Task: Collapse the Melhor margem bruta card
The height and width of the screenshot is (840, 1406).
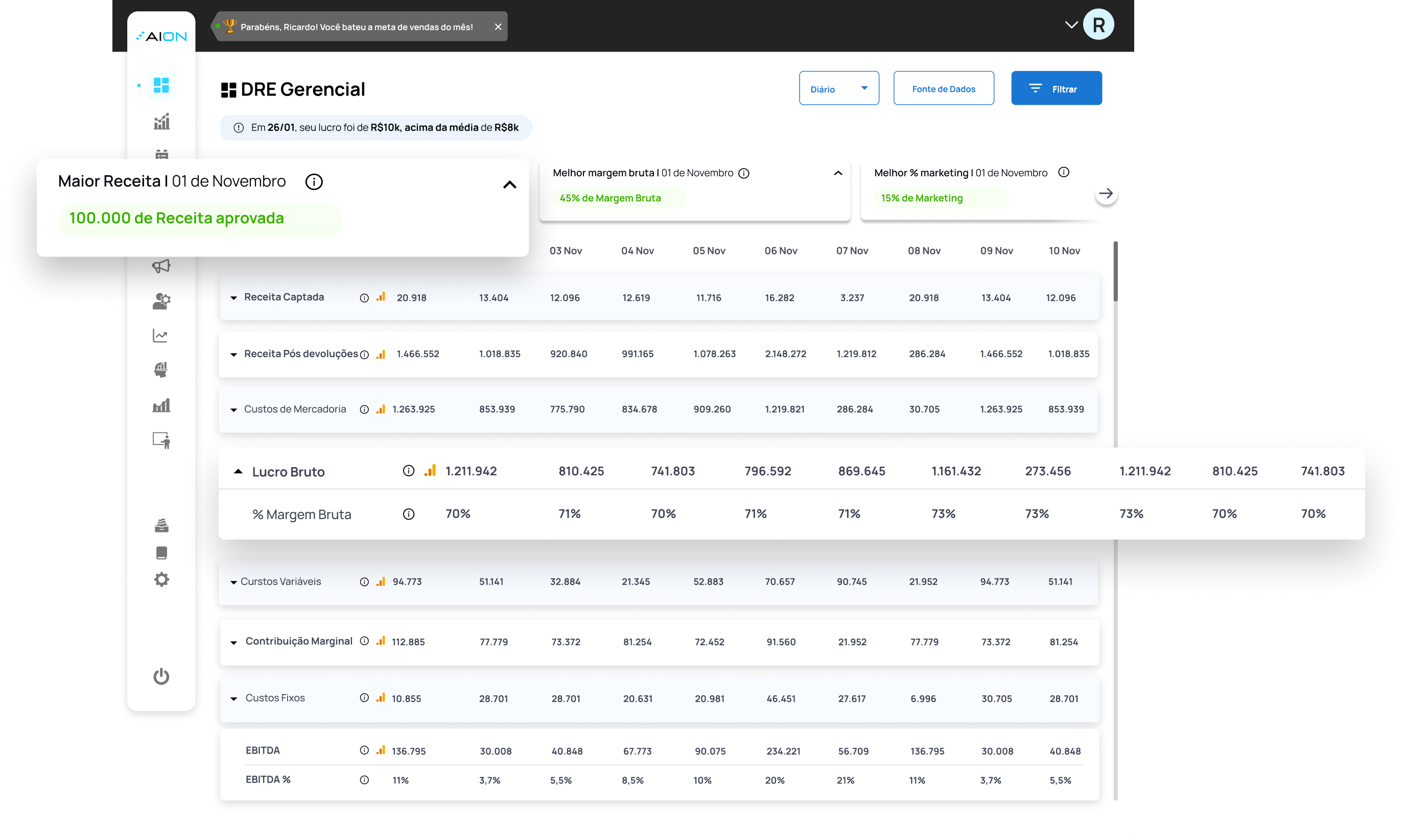Action: [x=837, y=173]
